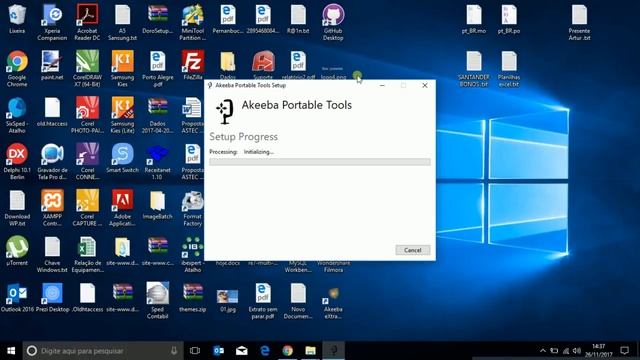Screen dimensions: 640x360
Task: Open File Explorer from taskbar
Action: pos(311,351)
